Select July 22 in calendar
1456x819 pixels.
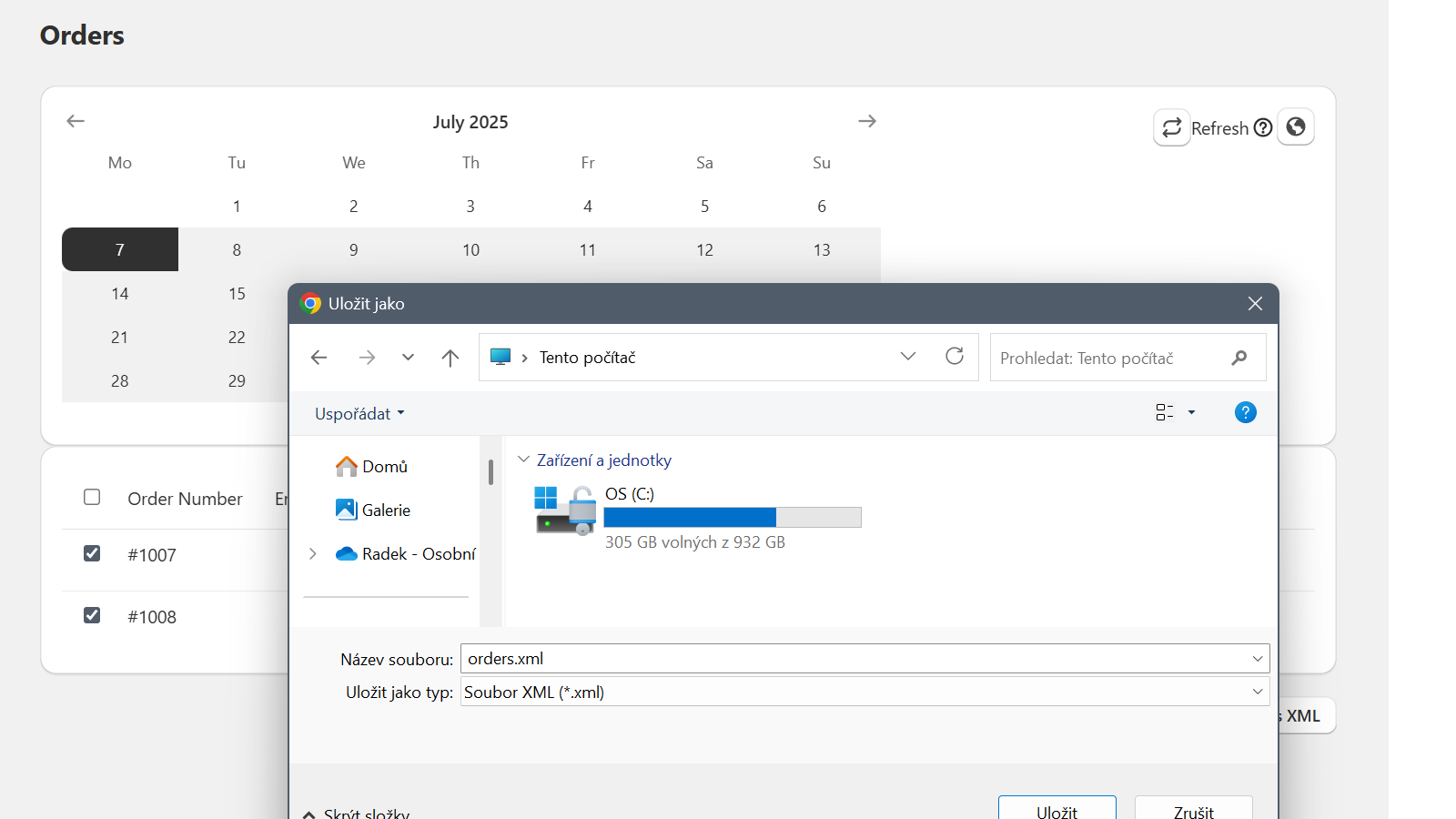pos(237,337)
